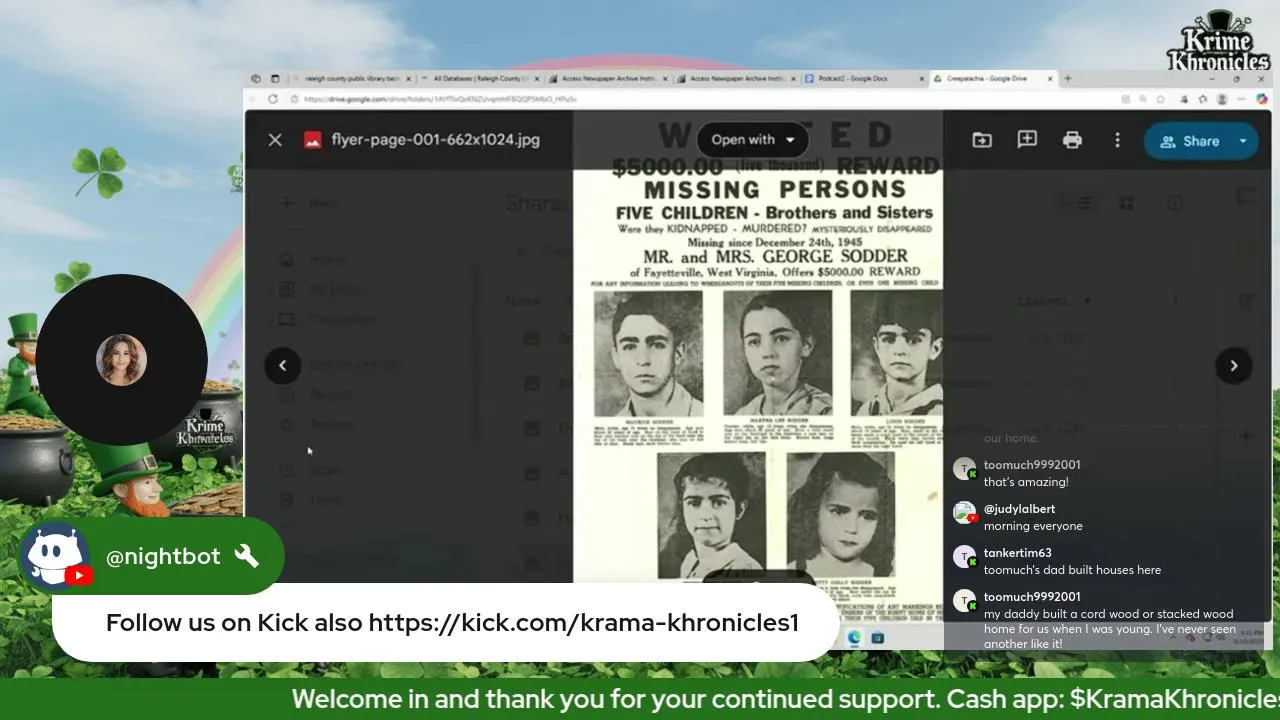Close the flyer image preview
Screen dimensions: 1280x720
click(x=275, y=140)
